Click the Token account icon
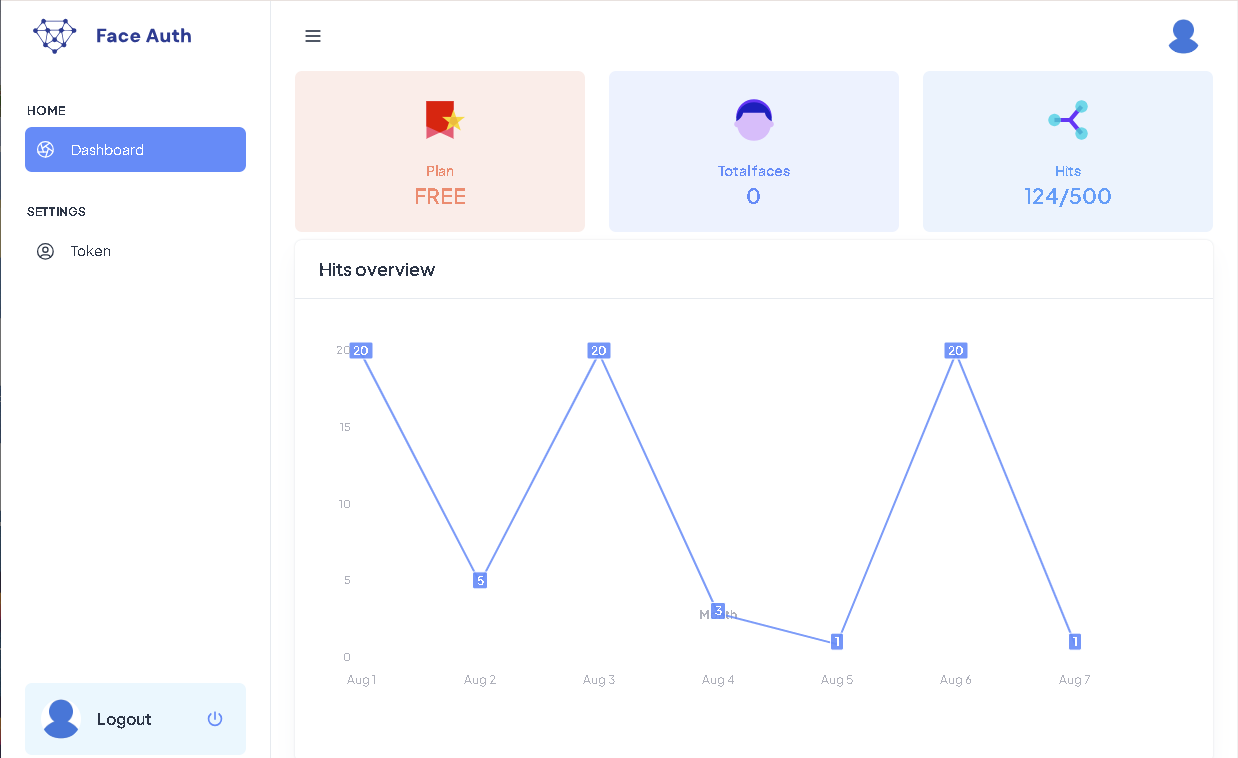Viewport: 1238px width, 758px height. pos(44,251)
